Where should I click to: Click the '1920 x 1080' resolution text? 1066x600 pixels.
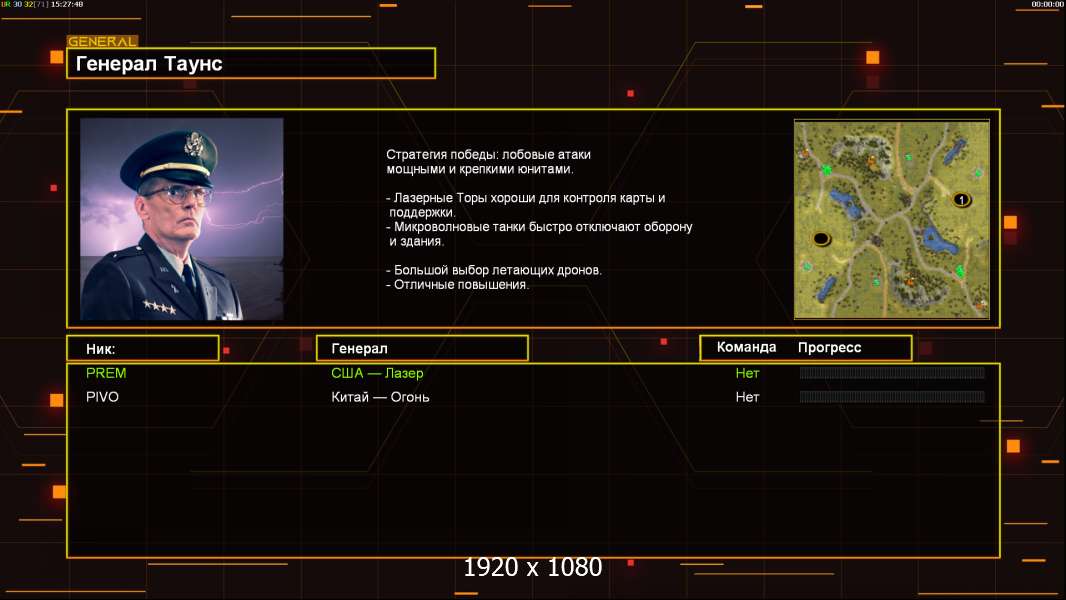(533, 567)
